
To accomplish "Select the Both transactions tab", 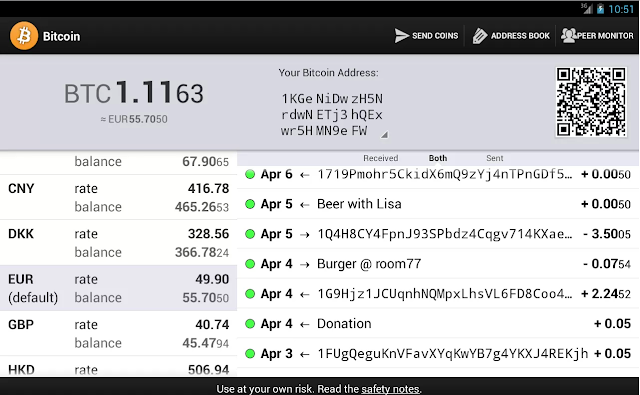I will click(438, 158).
